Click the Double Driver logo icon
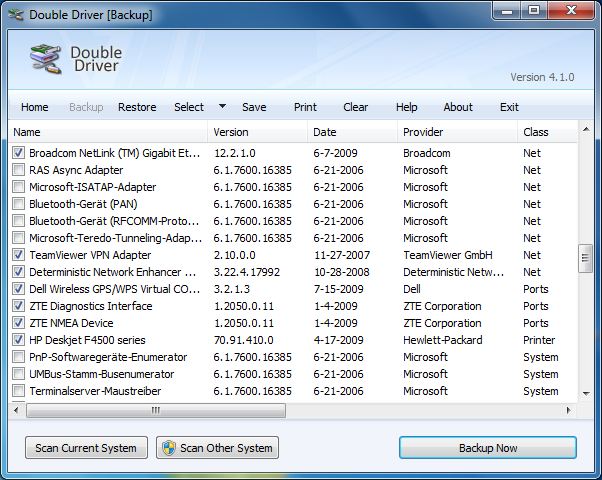Screen dimensions: 602x480 click(46, 59)
